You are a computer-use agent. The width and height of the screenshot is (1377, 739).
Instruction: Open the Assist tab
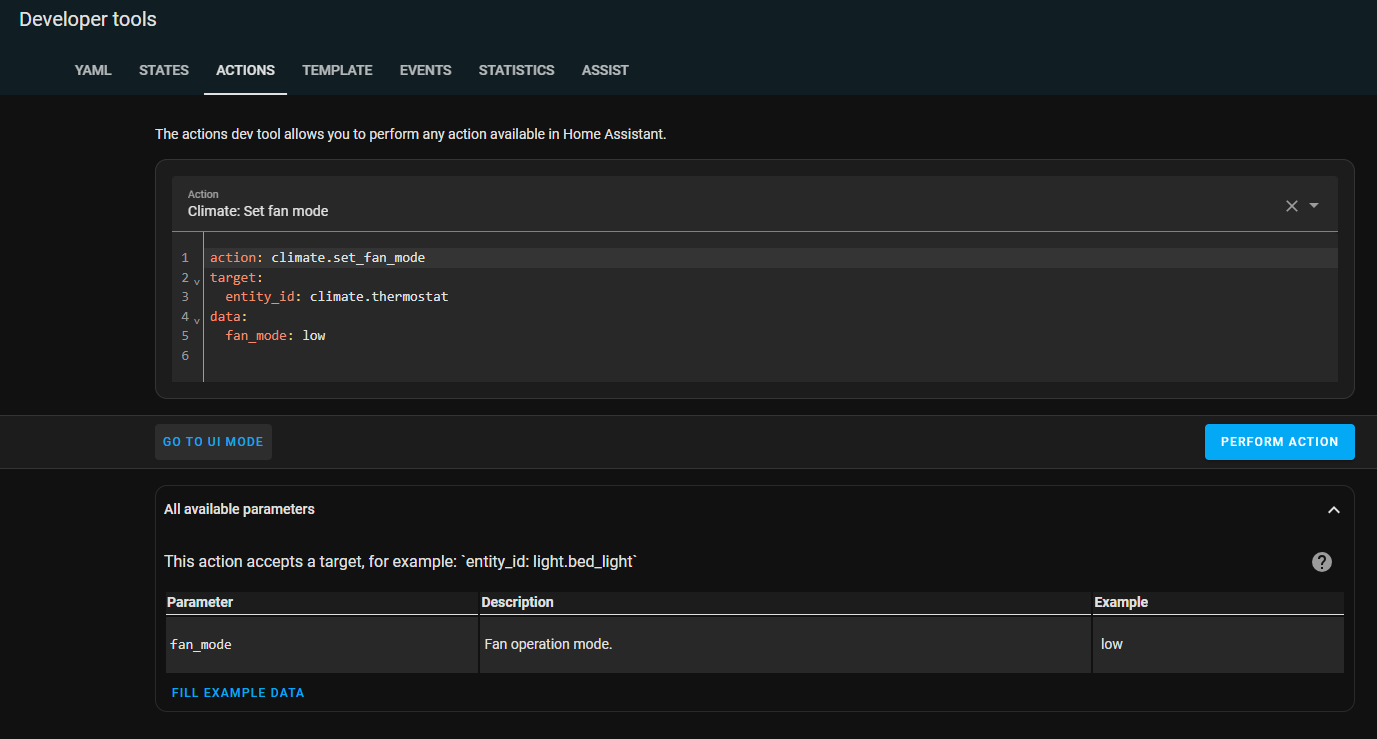605,70
